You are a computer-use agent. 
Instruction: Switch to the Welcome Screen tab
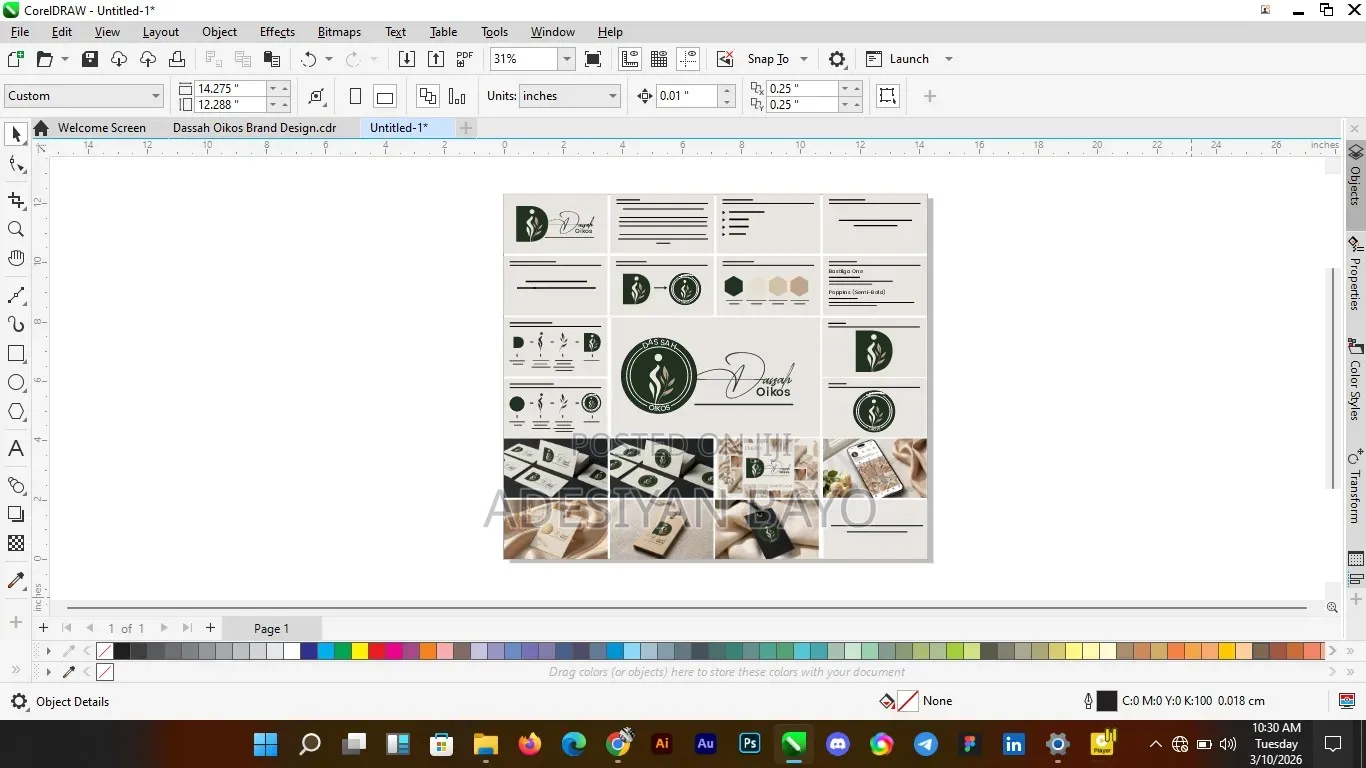click(x=102, y=127)
